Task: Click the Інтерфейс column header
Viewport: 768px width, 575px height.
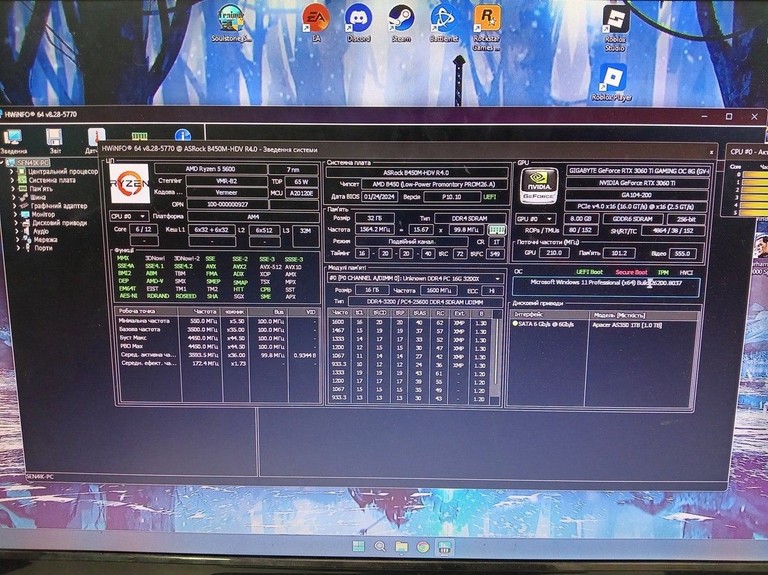Action: pos(548,314)
